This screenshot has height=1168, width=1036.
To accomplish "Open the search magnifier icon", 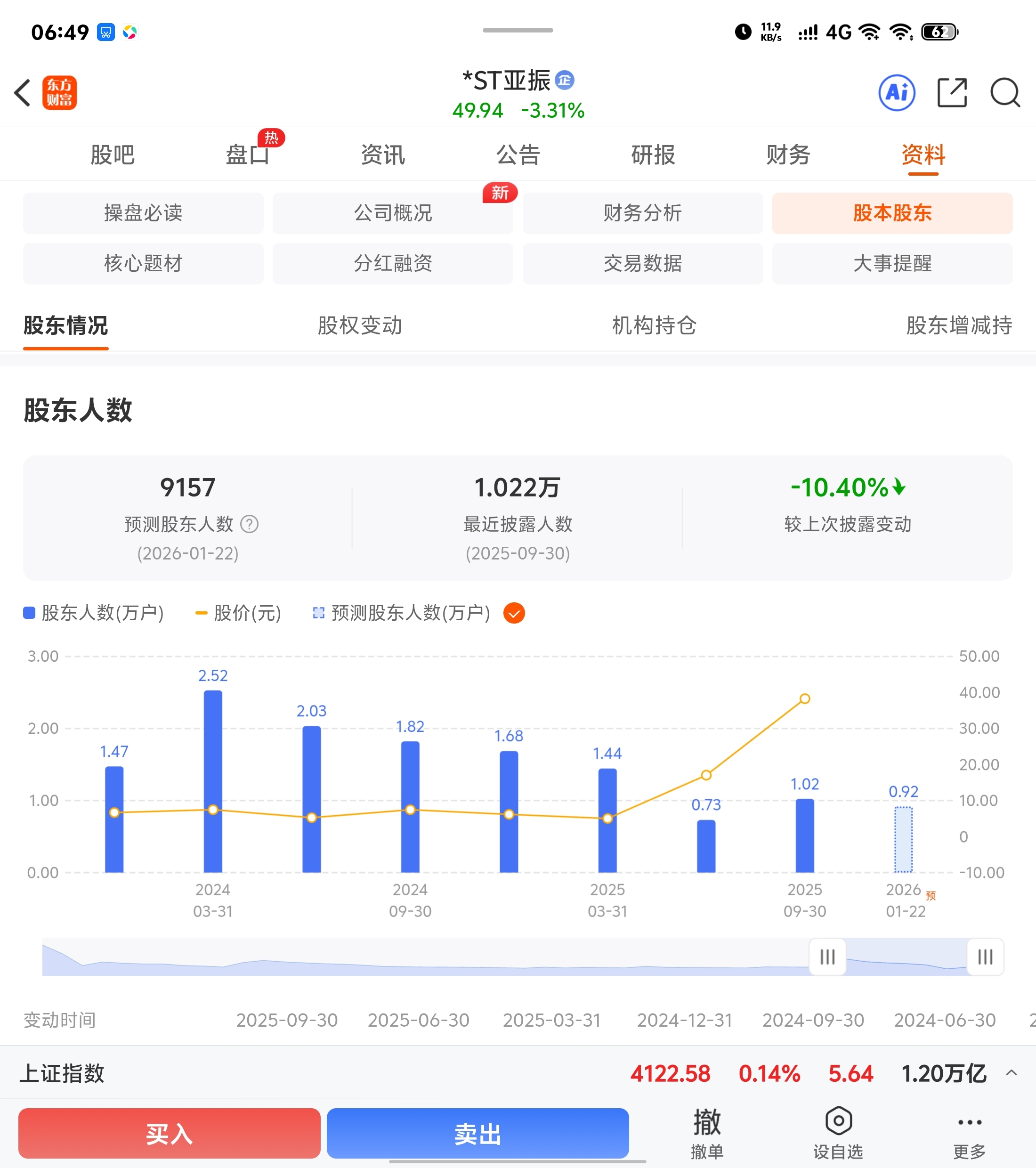I will coord(1004,93).
